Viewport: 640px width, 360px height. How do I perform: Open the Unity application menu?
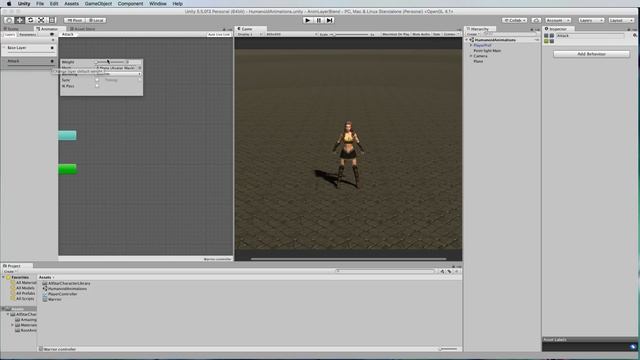pyautogui.click(x=24, y=4)
